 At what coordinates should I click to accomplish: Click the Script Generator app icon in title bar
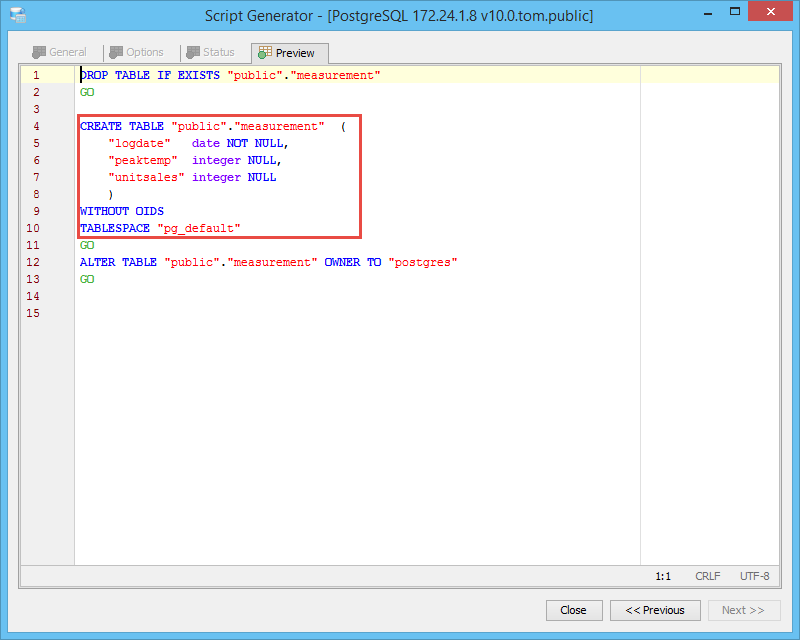(18, 15)
